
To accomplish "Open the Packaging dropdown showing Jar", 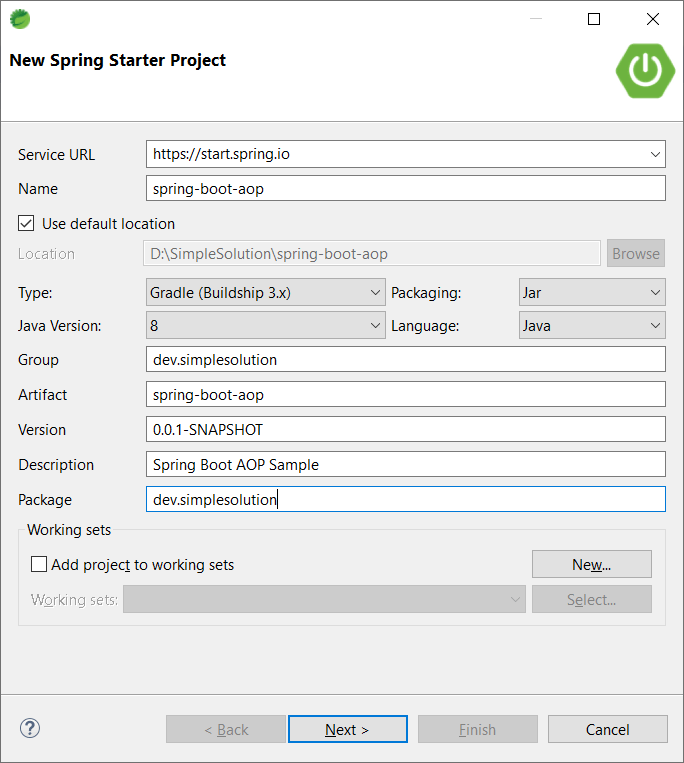I will click(x=592, y=292).
